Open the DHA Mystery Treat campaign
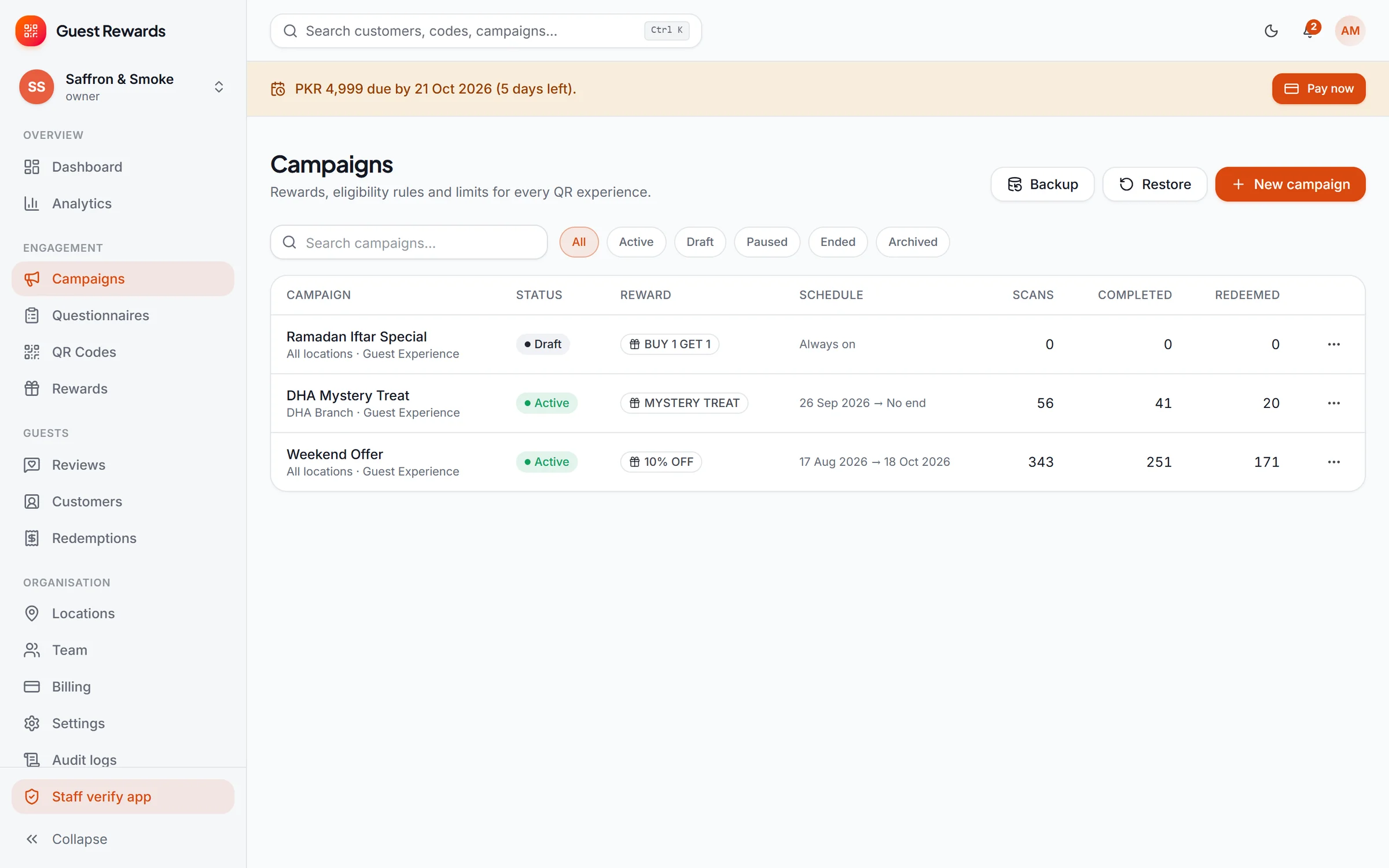1389x868 pixels. (348, 395)
